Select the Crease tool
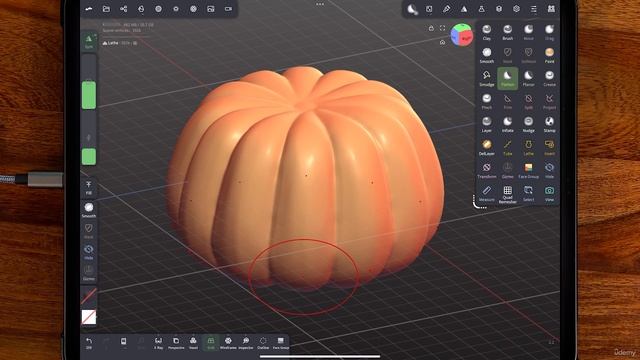Image resolution: width=640 pixels, height=360 pixels. pyautogui.click(x=549, y=78)
